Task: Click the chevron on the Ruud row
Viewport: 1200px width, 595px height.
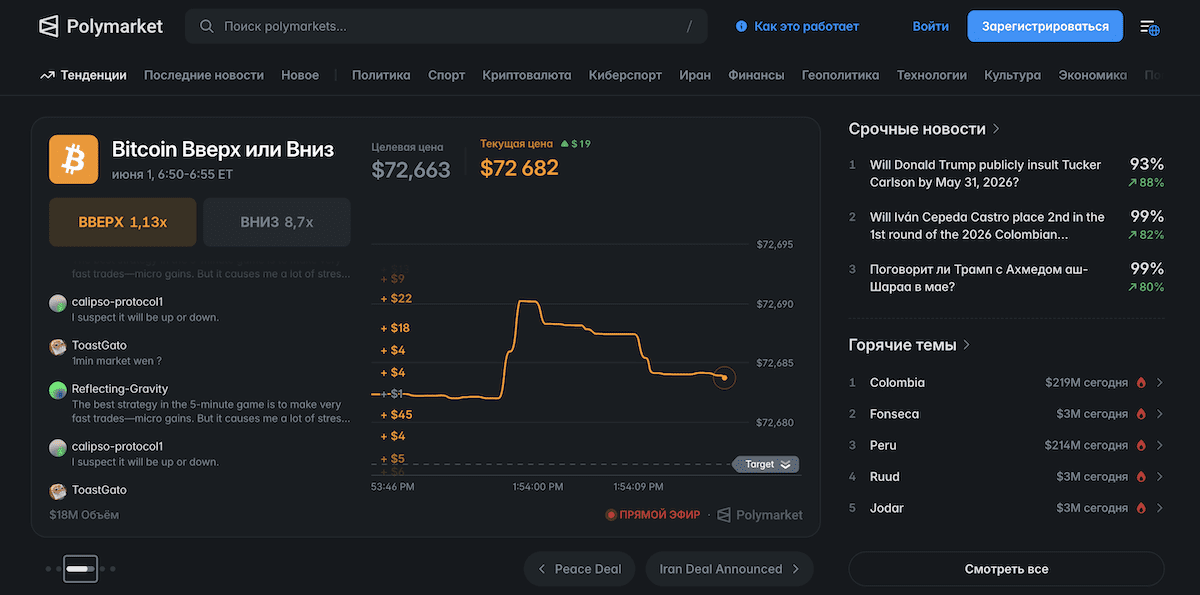Action: pyautogui.click(x=1160, y=477)
